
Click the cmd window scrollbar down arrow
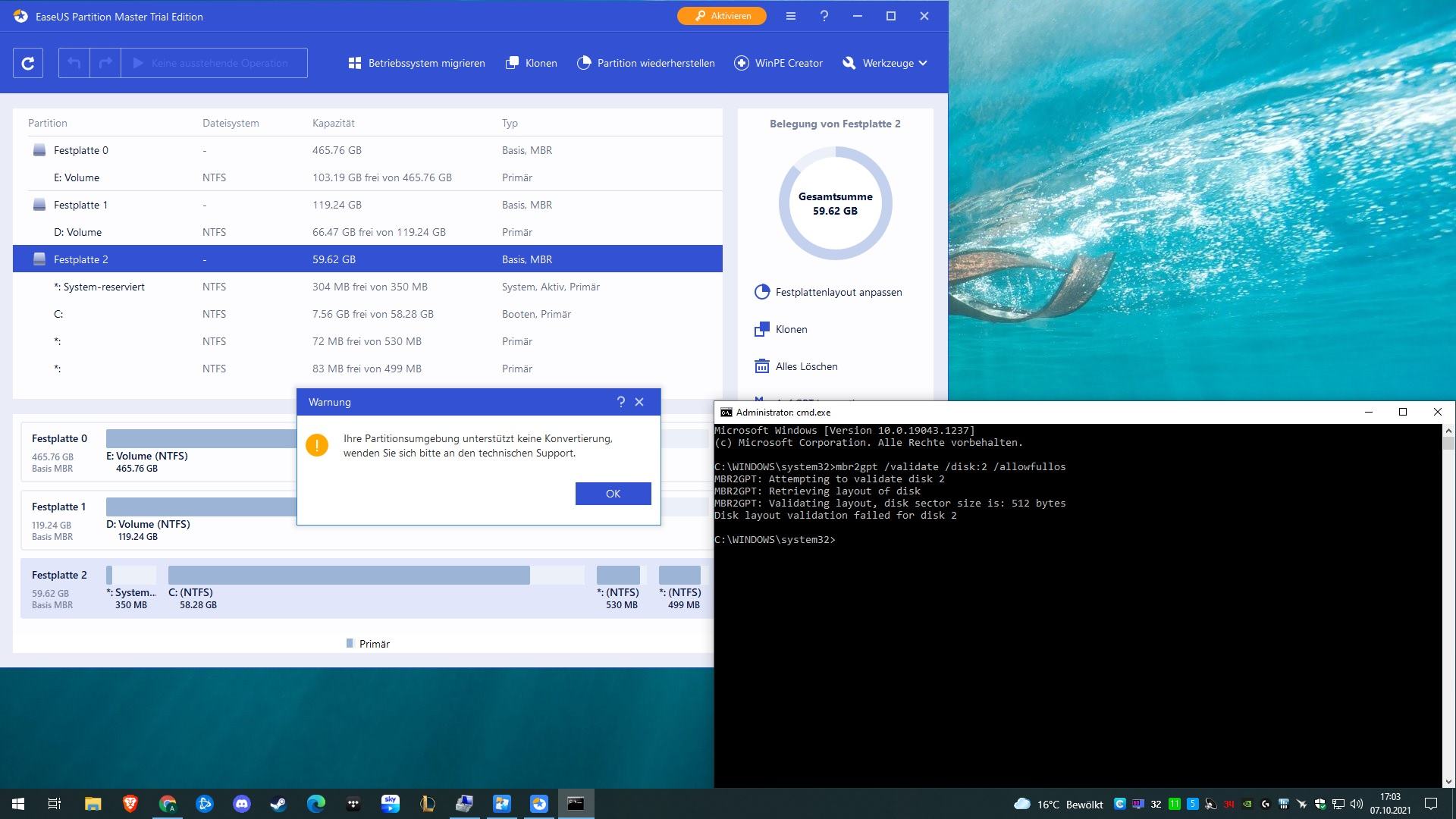(x=1448, y=781)
